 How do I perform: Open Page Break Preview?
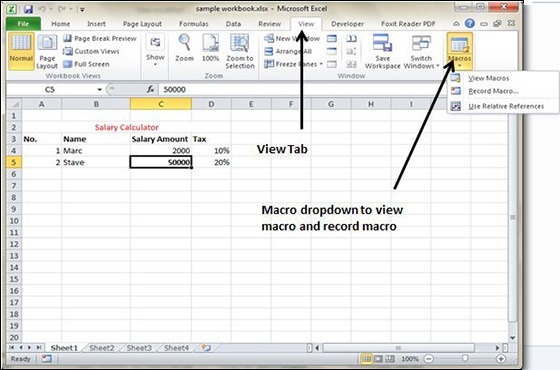pos(100,39)
